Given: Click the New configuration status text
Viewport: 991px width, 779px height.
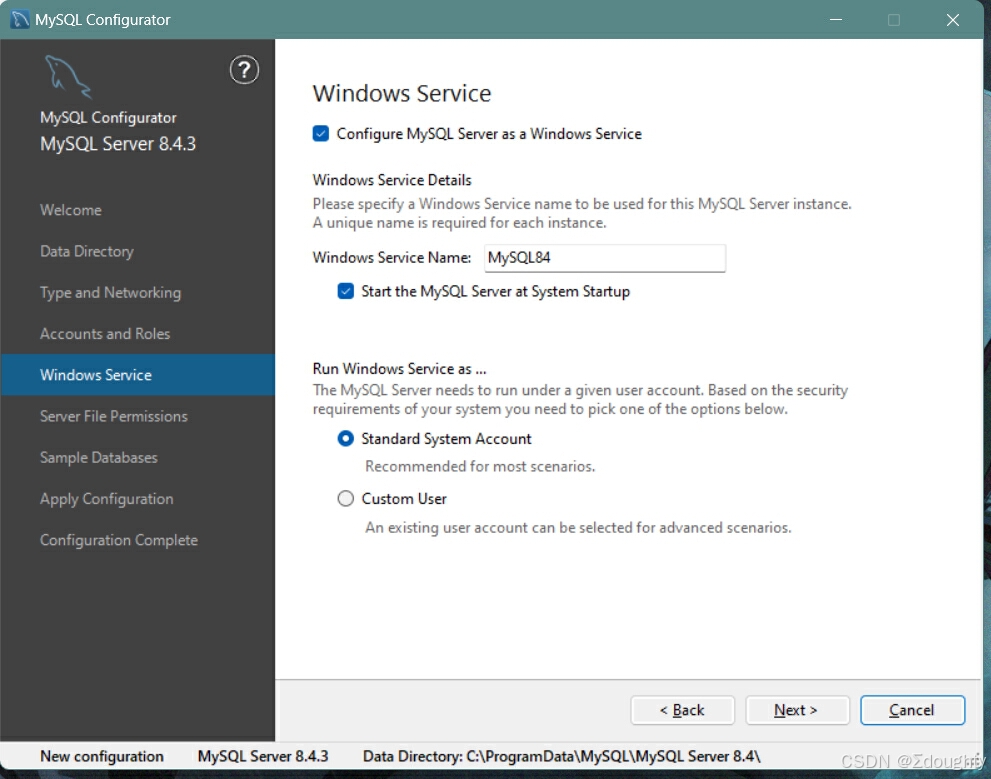Looking at the screenshot, I should click(x=102, y=756).
